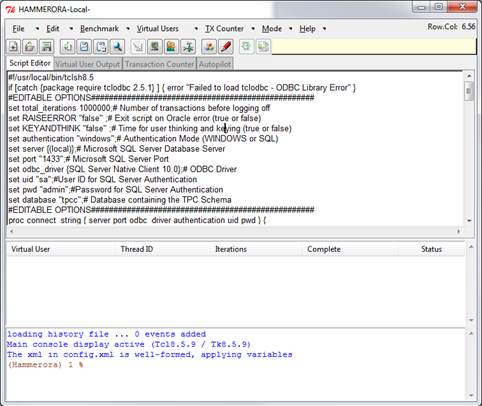Click the computer monitor toolbar icon
This screenshot has width=482, height=406.
pos(154,46)
